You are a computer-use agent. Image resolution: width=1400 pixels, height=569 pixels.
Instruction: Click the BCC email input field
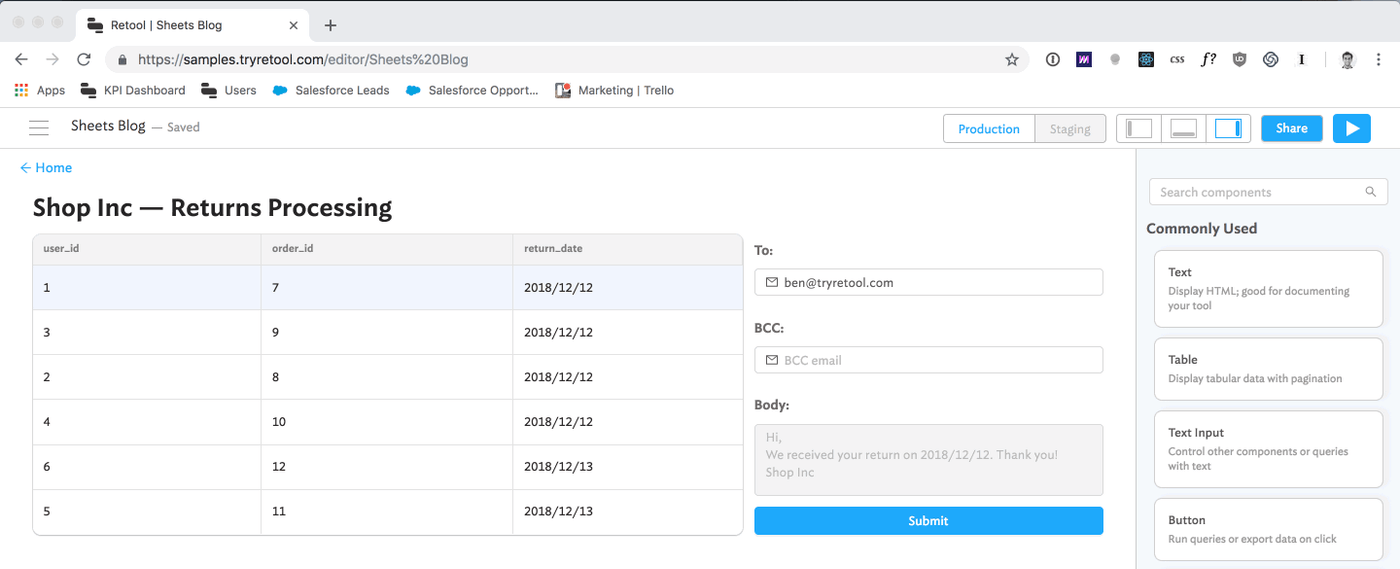[928, 360]
